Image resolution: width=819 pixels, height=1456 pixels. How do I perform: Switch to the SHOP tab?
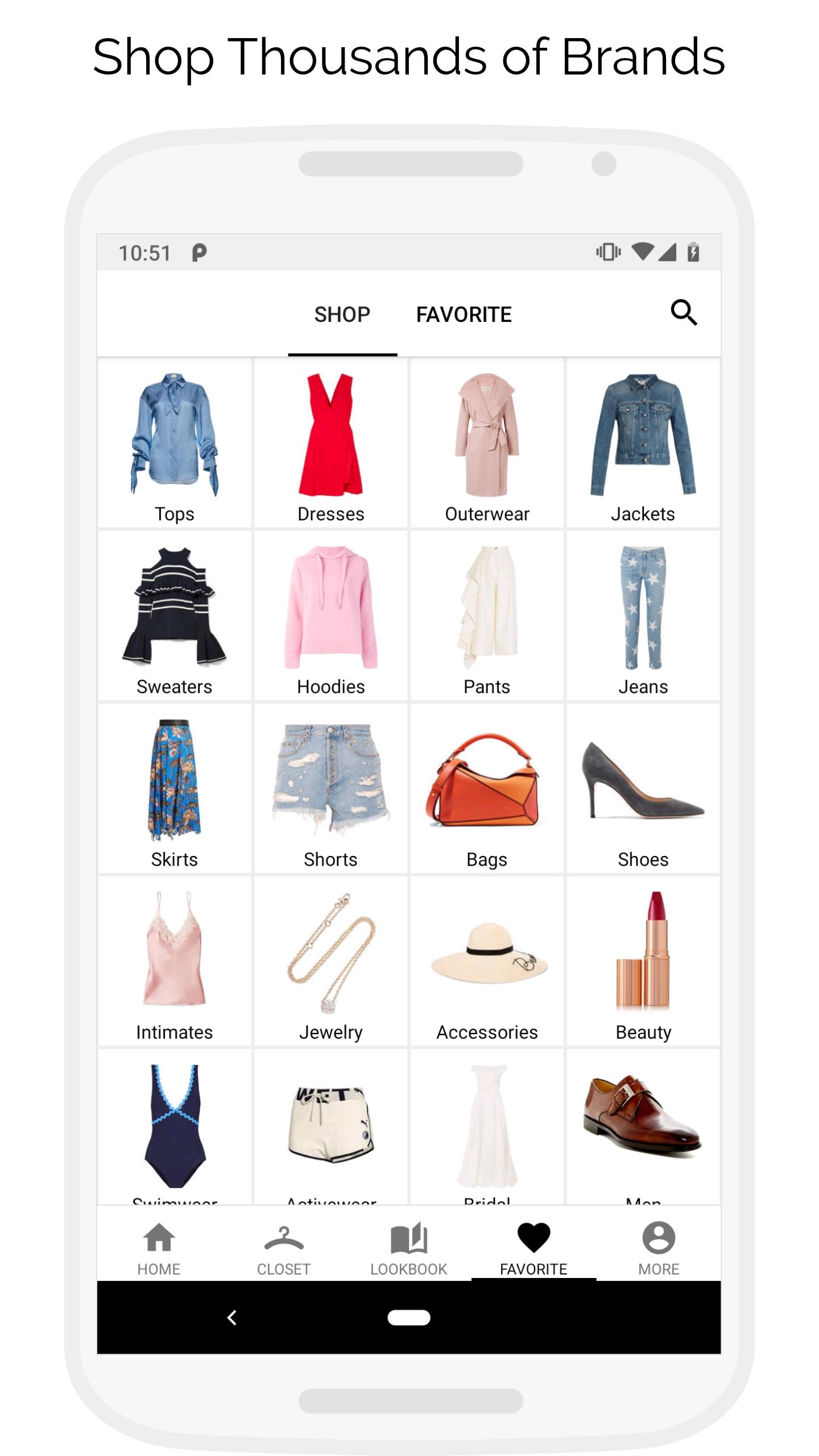[x=342, y=315]
